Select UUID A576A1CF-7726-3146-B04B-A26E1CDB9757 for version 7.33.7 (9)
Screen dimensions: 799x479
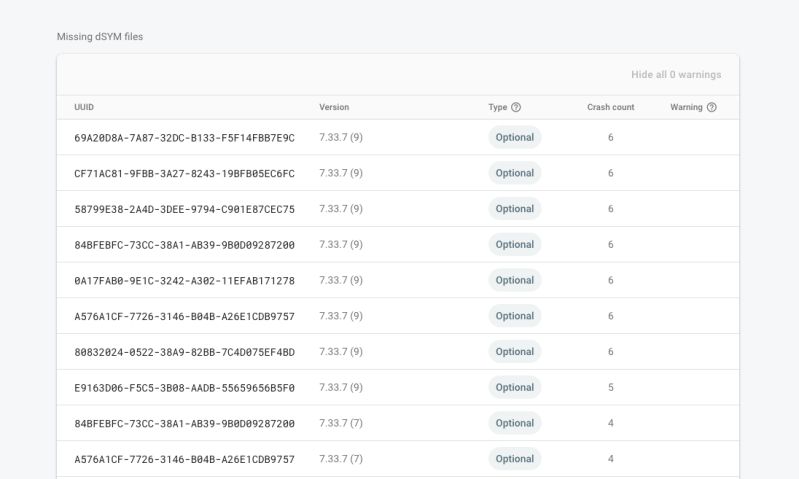[x=184, y=316]
